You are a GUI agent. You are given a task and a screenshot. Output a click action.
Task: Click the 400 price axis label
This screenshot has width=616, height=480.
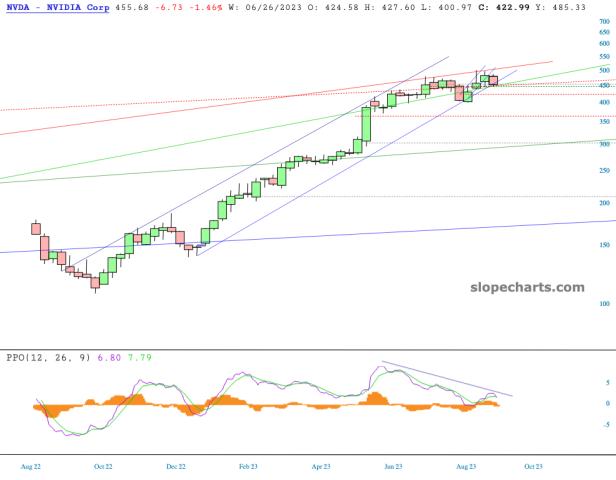[604, 103]
